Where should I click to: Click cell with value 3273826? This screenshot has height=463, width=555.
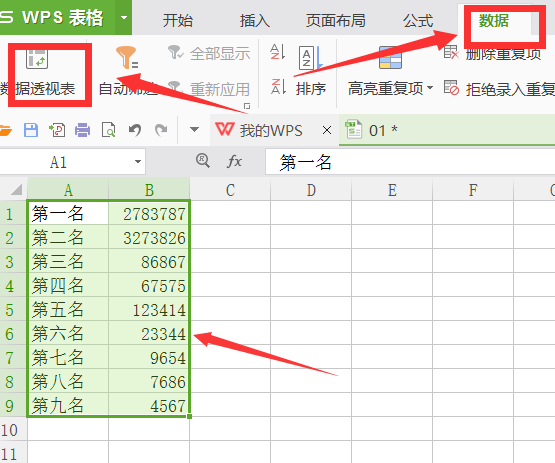point(149,237)
